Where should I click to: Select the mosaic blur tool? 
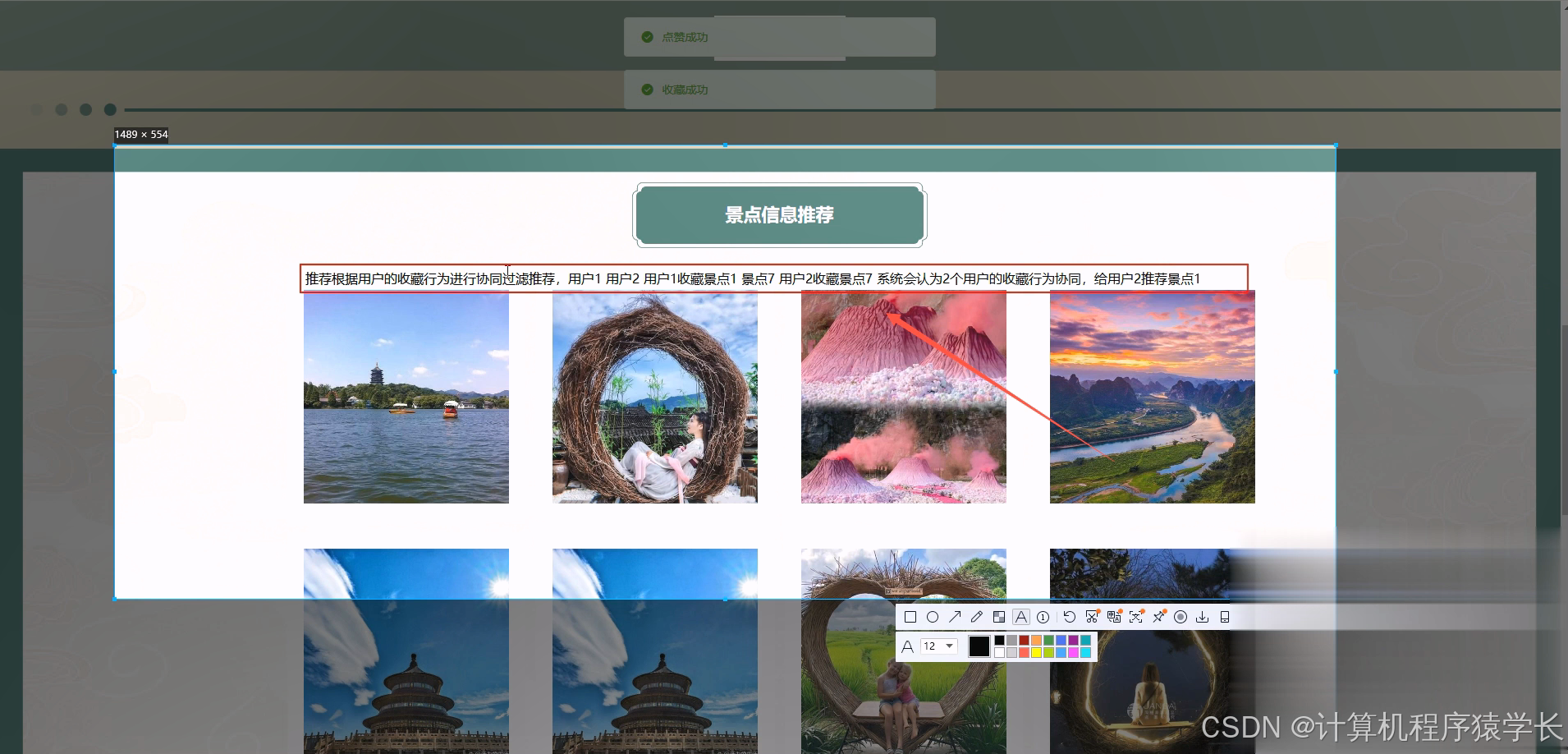pyautogui.click(x=999, y=617)
